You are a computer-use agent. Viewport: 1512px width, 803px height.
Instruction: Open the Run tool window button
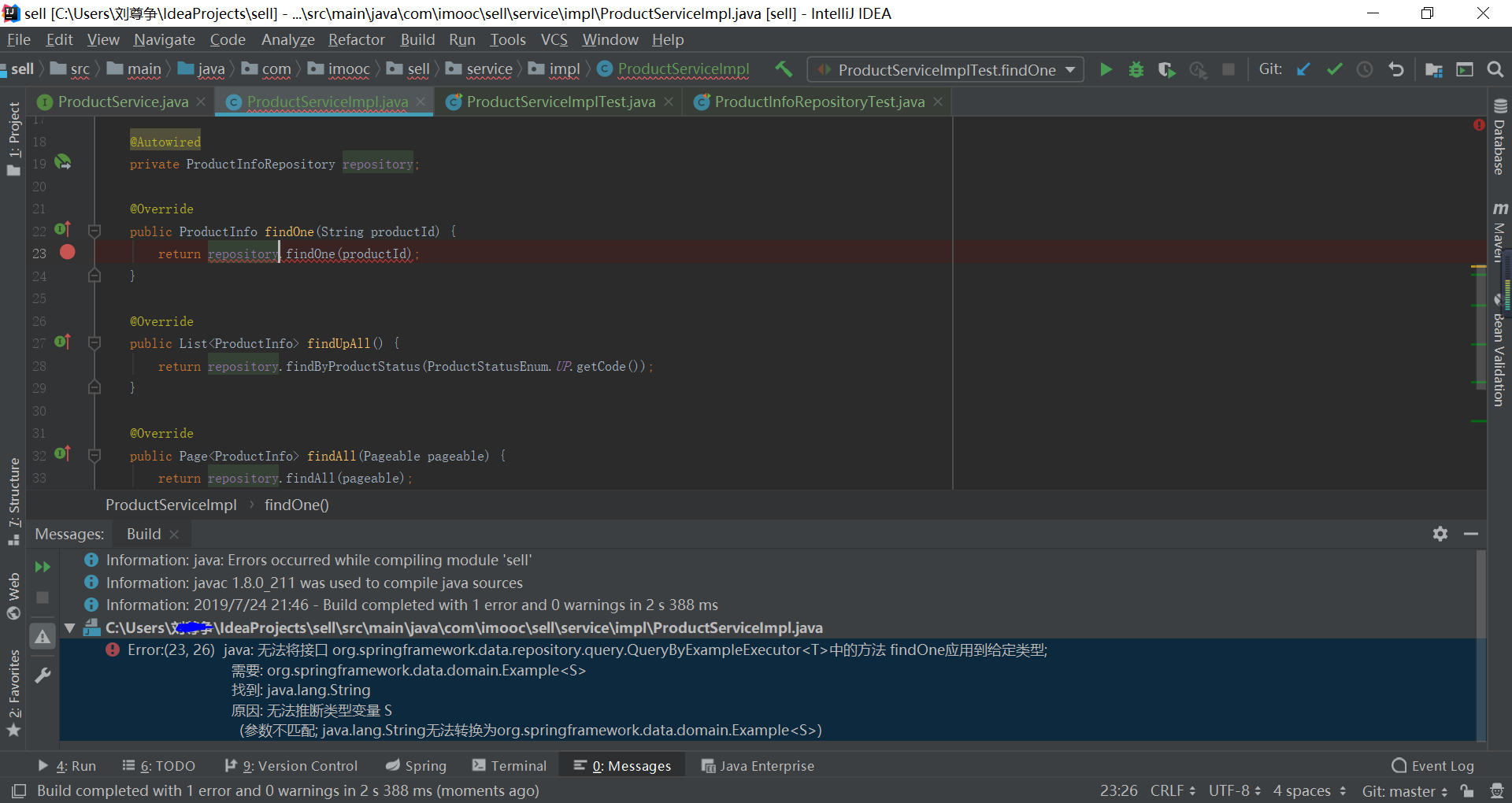click(x=67, y=766)
